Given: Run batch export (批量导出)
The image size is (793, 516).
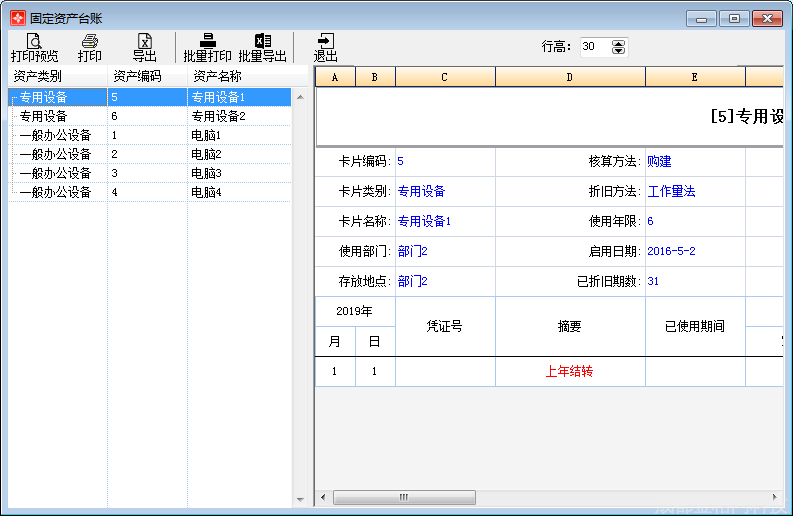Looking at the screenshot, I should (262, 47).
